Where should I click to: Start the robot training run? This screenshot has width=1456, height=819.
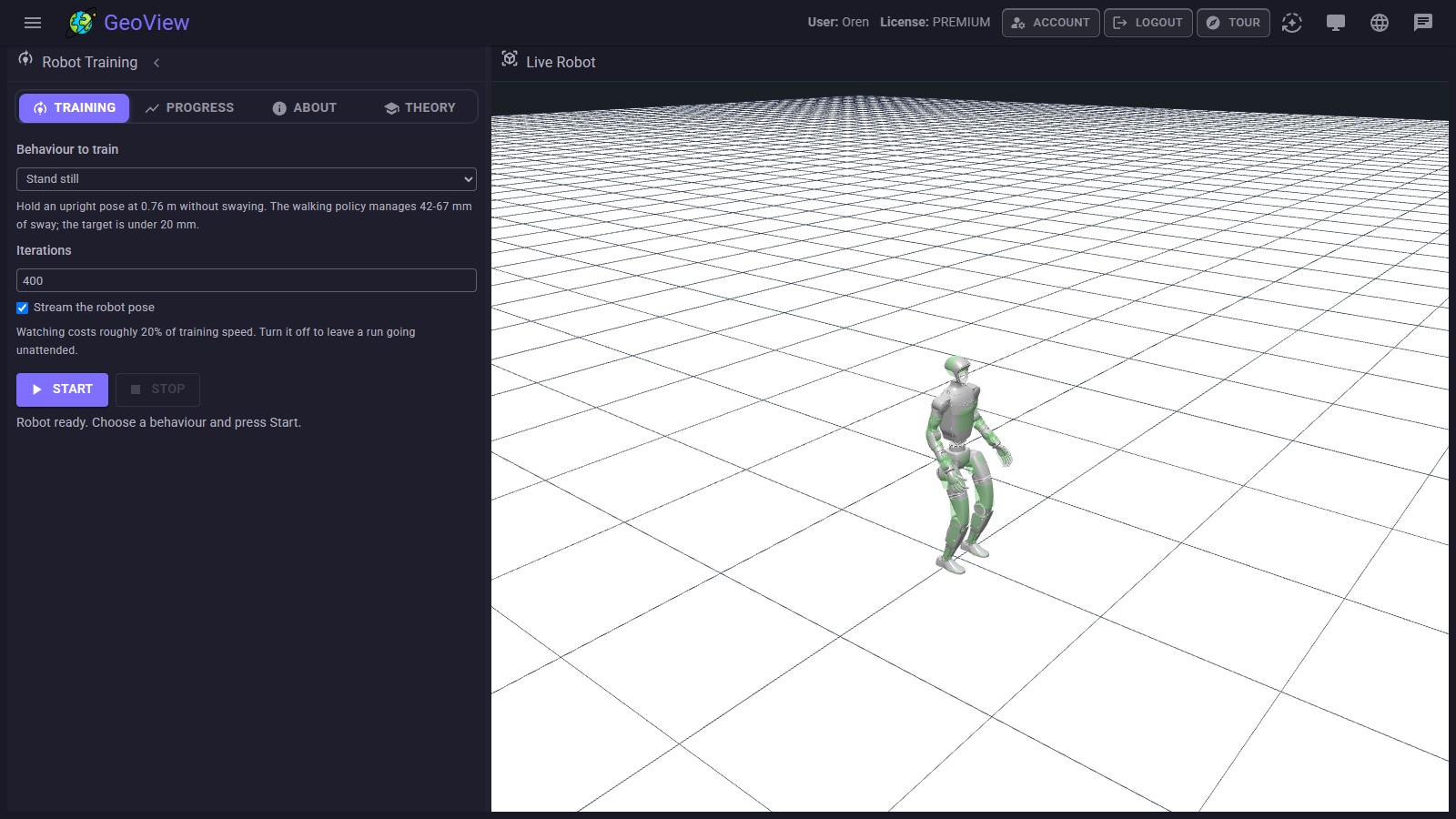62,389
